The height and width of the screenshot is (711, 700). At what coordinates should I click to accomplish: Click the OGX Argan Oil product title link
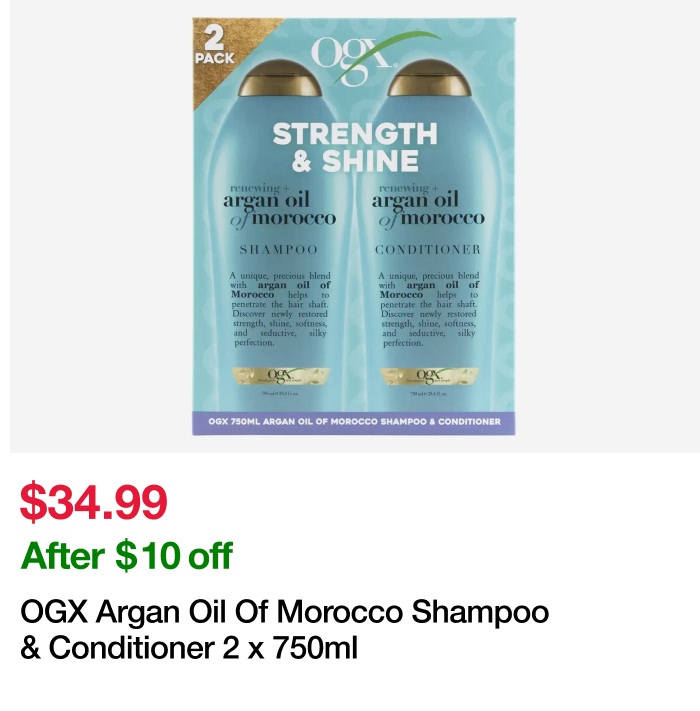click(285, 629)
